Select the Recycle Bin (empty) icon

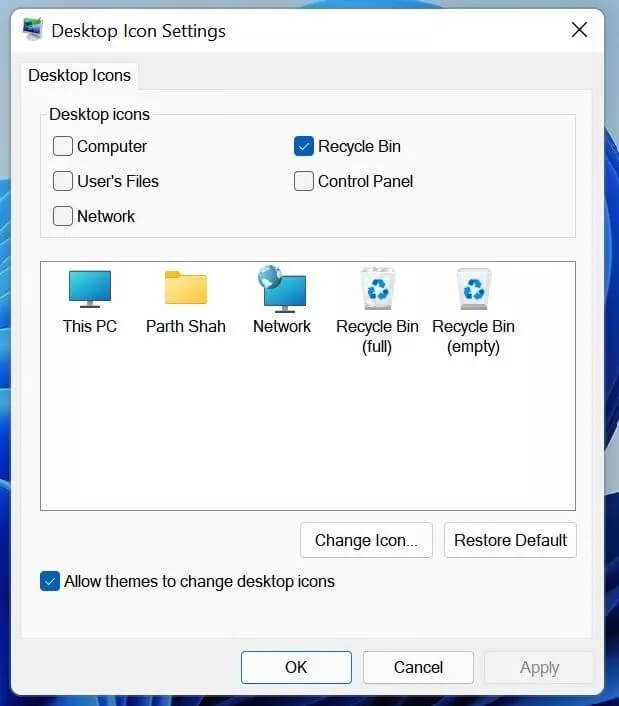(474, 289)
